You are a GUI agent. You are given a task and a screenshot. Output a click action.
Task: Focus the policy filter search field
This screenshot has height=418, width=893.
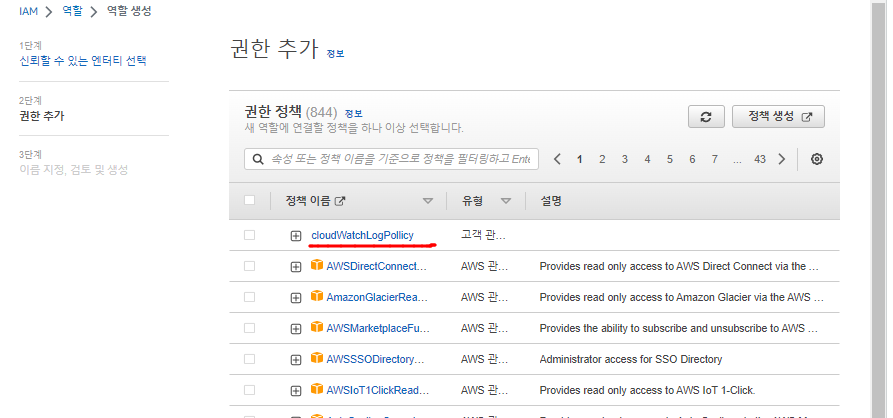391,159
